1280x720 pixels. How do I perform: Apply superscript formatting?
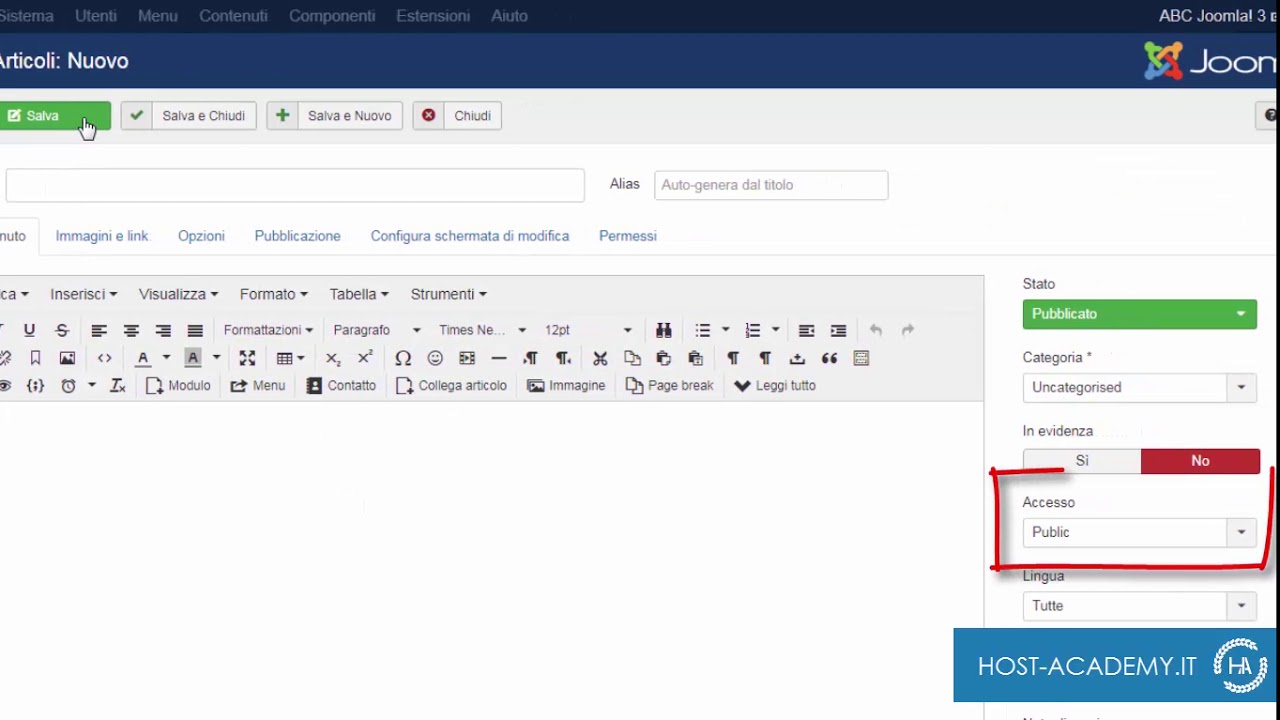point(365,358)
